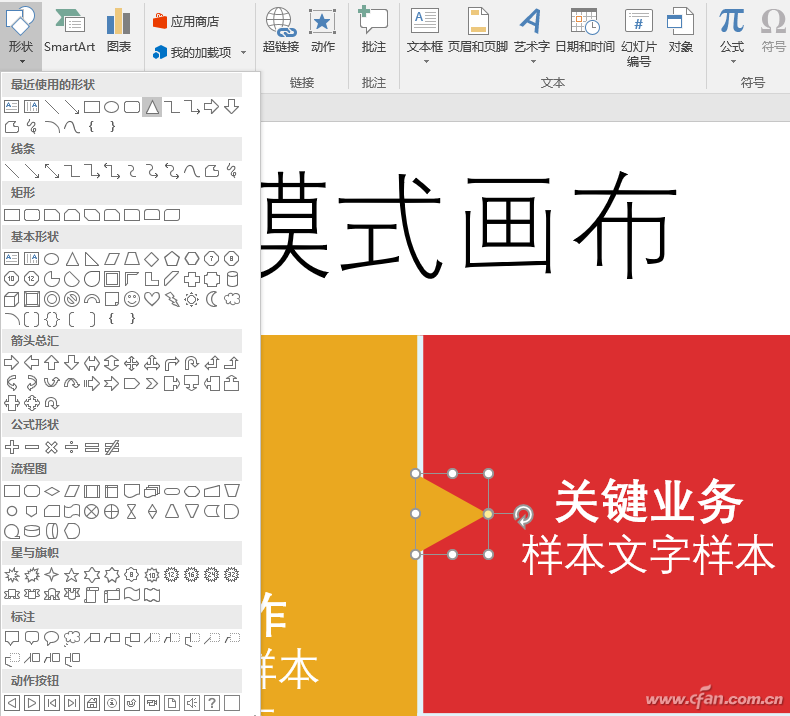Image resolution: width=790 pixels, height=716 pixels.
Task: Pick the cube shape in 基本形状
Action: click(12, 299)
